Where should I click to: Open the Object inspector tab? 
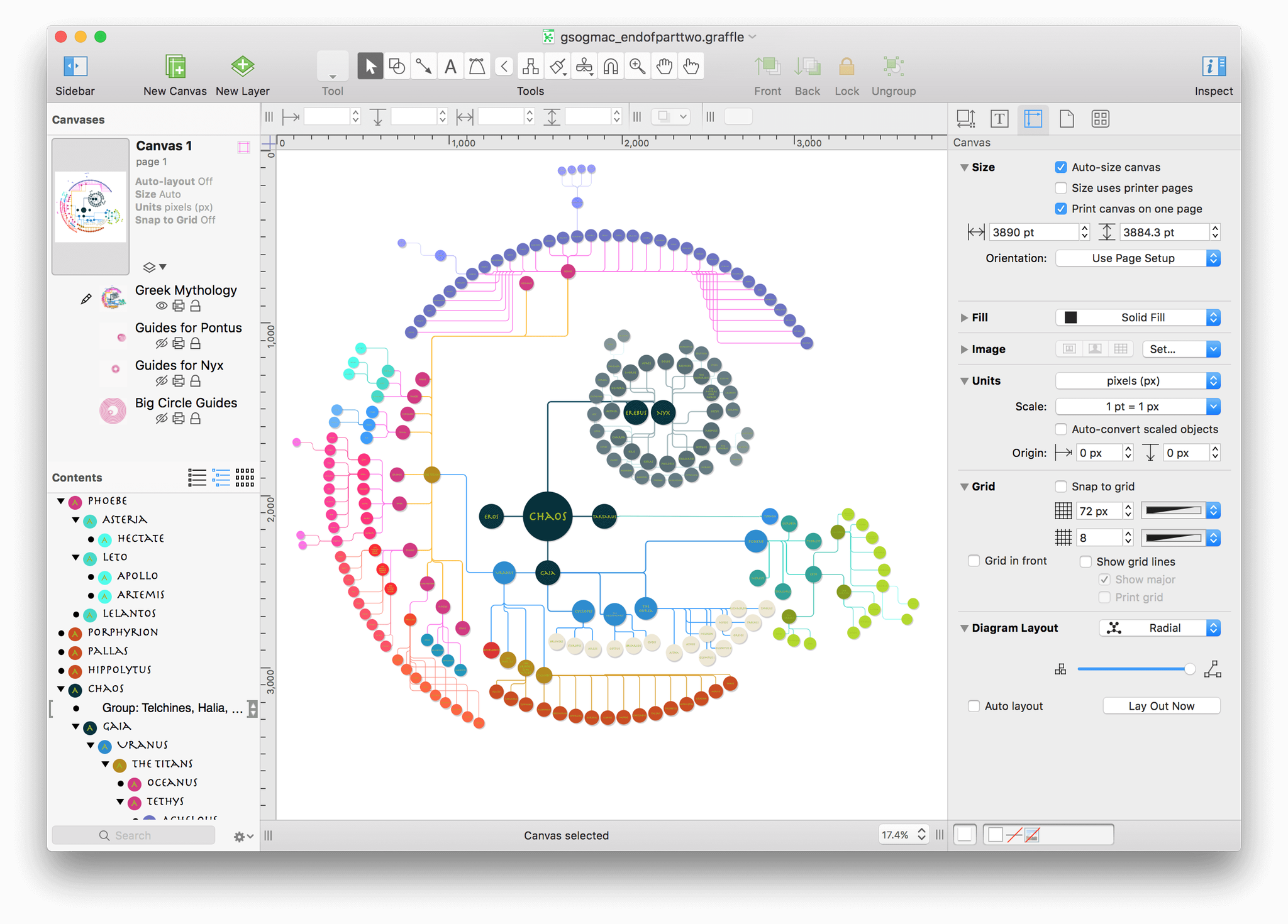pos(966,119)
